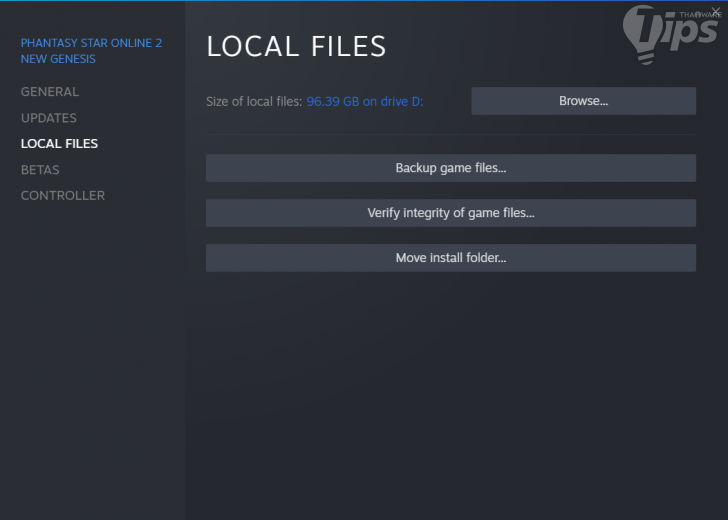Open the General settings tab
Image resolution: width=728 pixels, height=520 pixels.
(x=50, y=92)
